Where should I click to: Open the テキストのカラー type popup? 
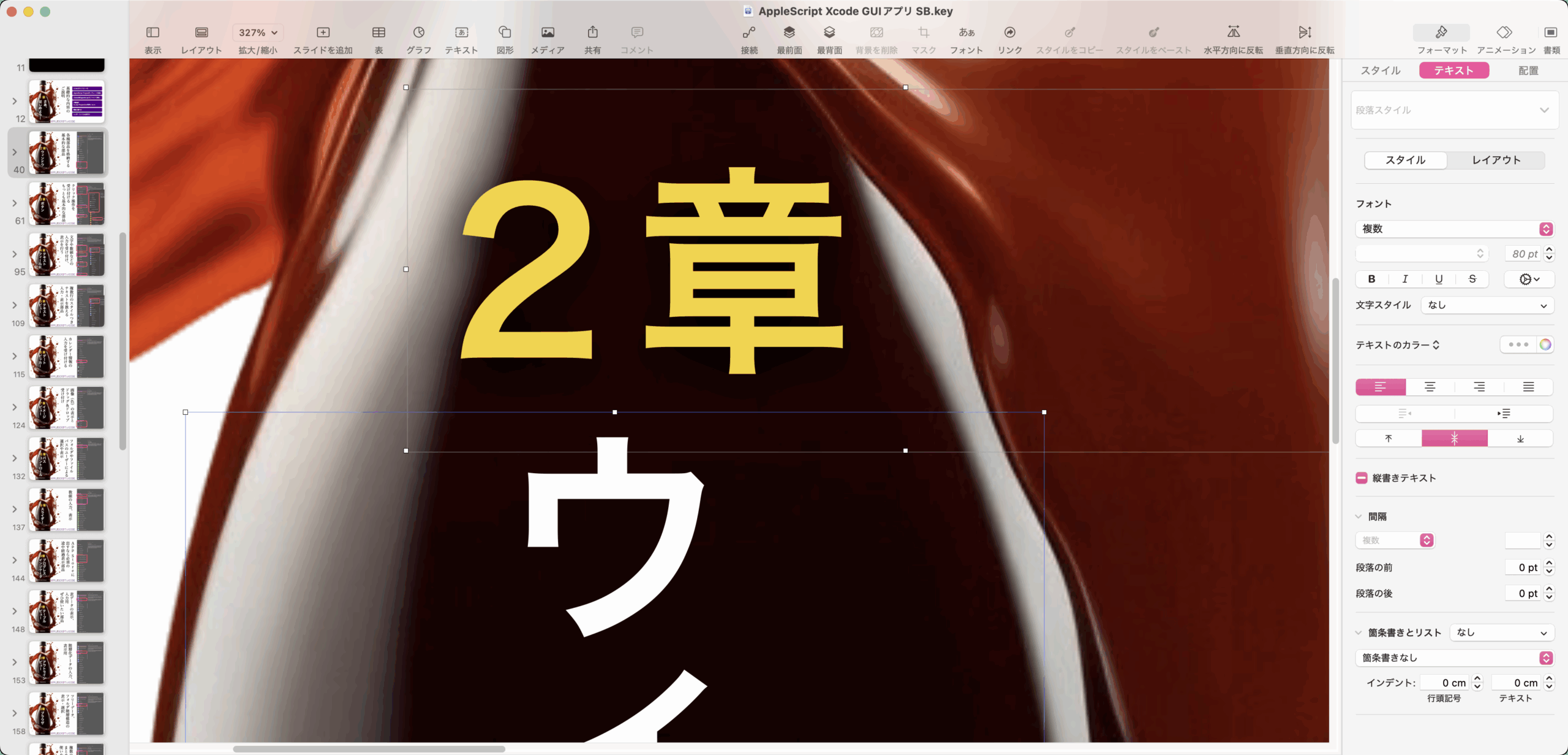[1398, 345]
